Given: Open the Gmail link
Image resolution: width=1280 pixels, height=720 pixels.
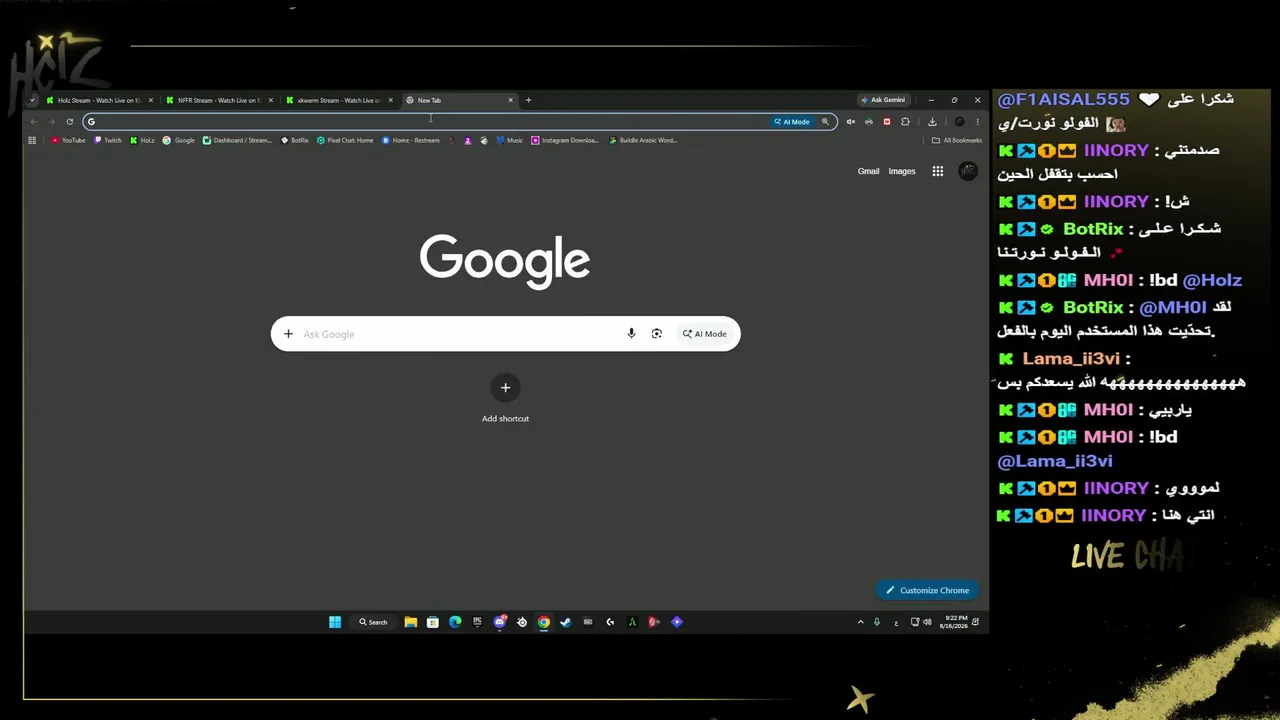Looking at the screenshot, I should (868, 171).
